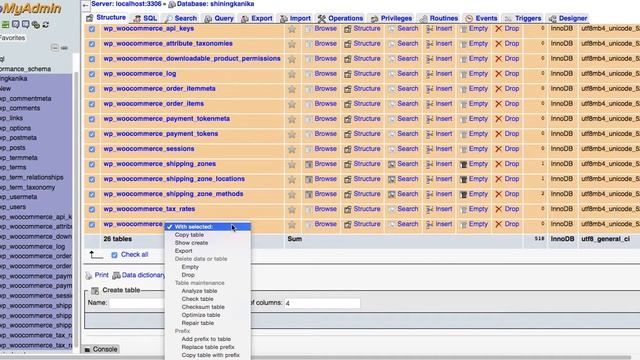640x360 pixels.
Task: Uncheck the wp_woocommerce_order_itemmeta checkbox
Action: click(x=92, y=89)
